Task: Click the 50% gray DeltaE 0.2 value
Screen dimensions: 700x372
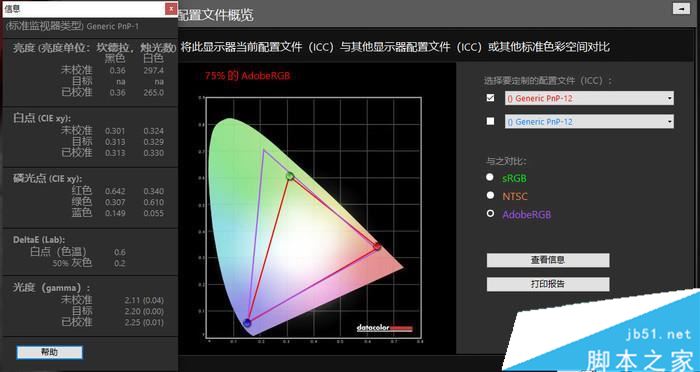Action: 120,263
